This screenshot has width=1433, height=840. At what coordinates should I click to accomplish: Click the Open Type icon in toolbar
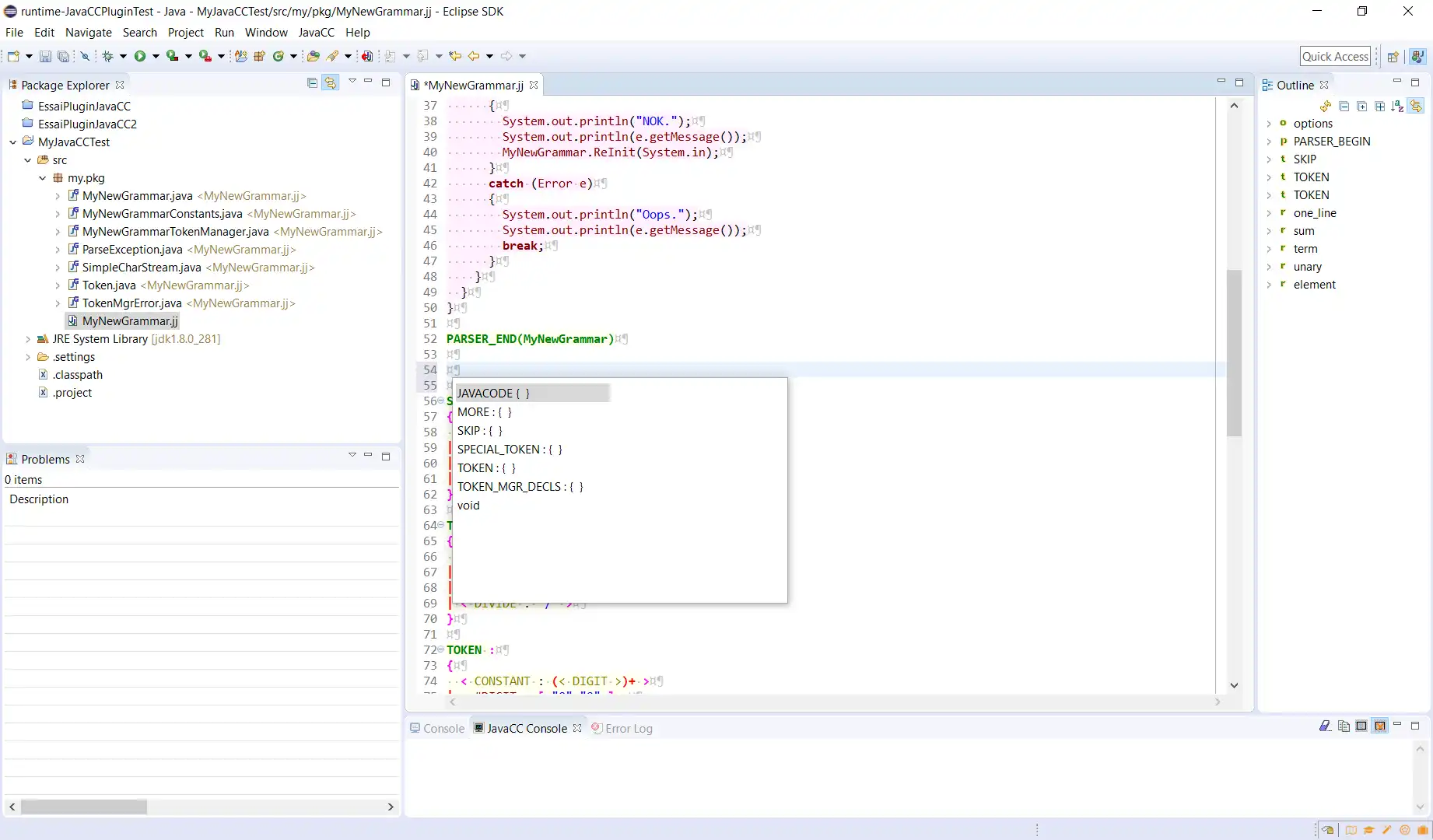(313, 56)
